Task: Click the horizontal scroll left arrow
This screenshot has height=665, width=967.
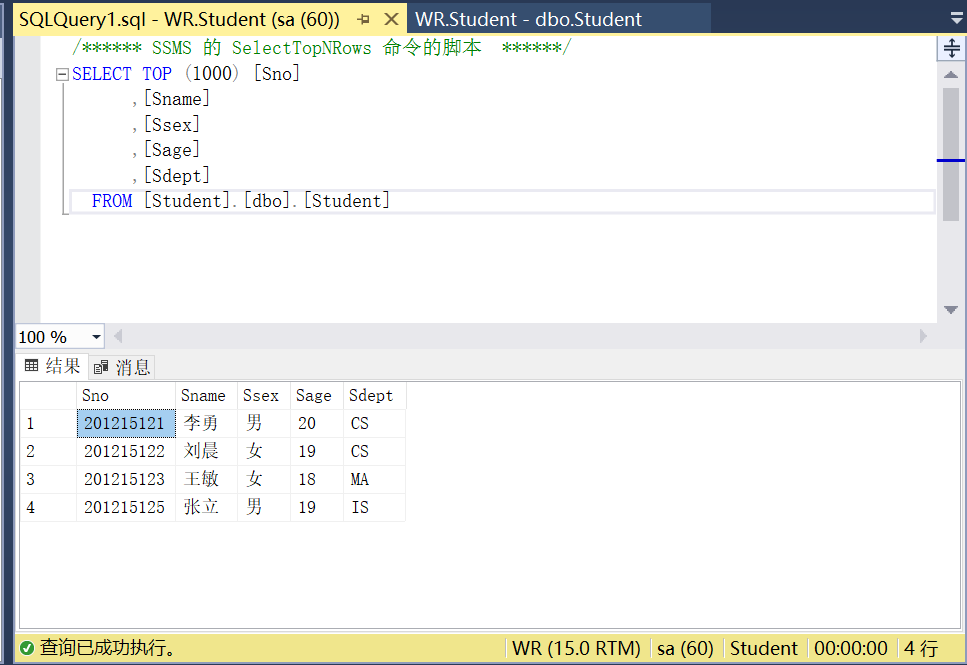Action: [x=118, y=336]
